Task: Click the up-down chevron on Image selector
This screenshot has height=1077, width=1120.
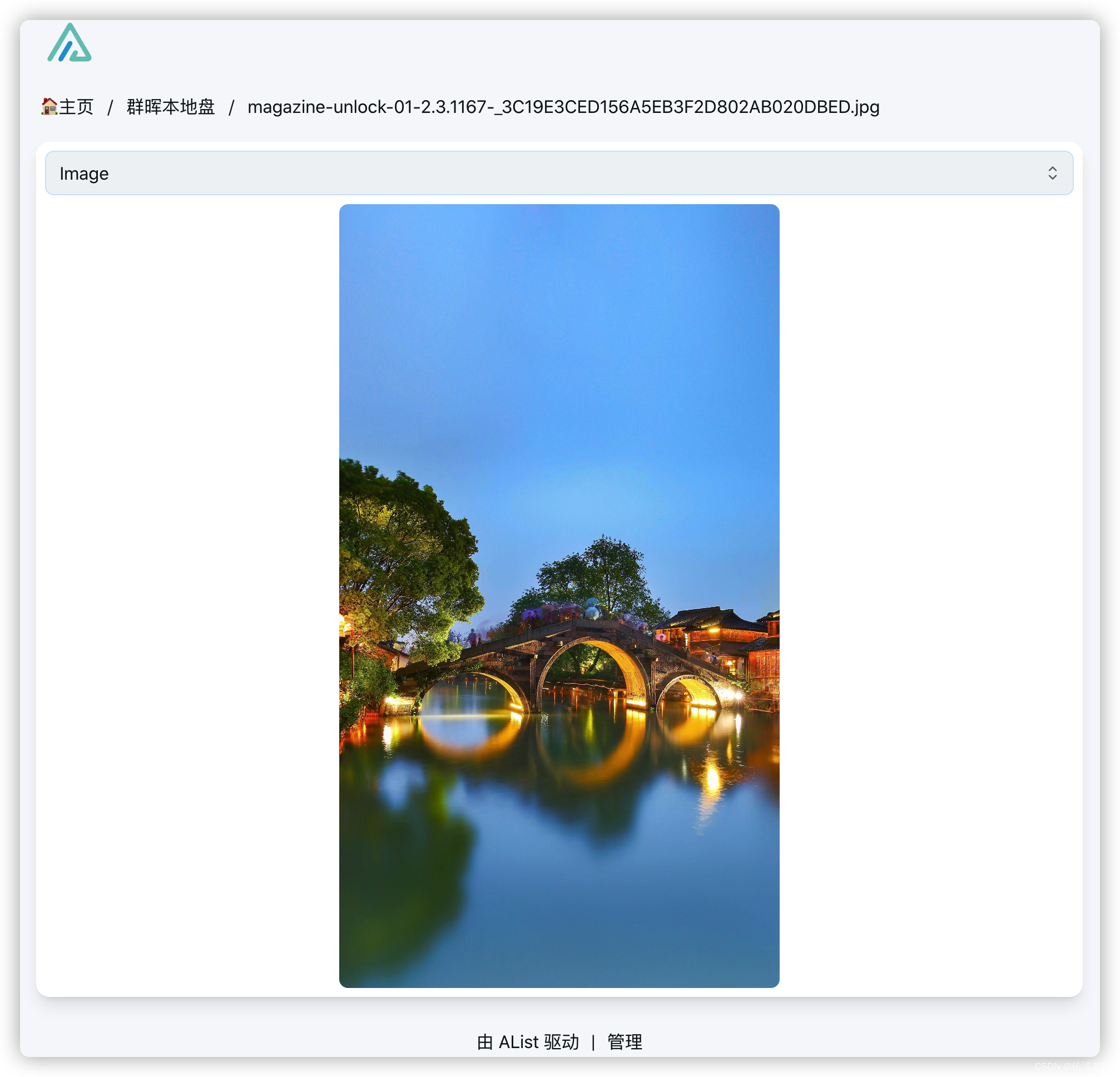Action: (1052, 173)
